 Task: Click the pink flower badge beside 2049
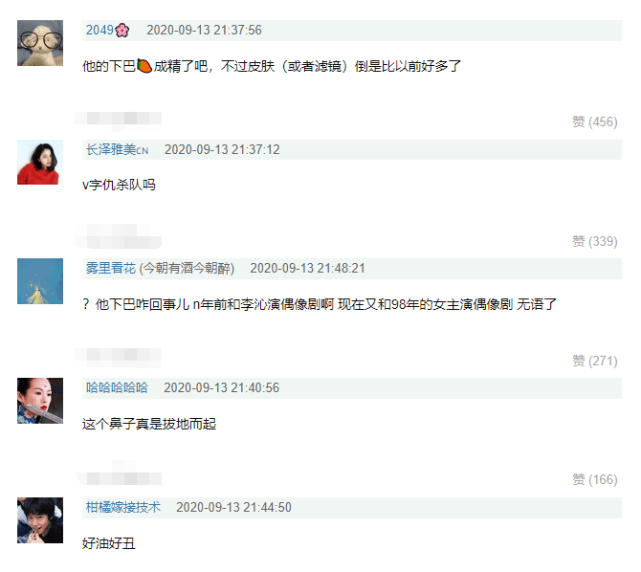click(x=122, y=30)
